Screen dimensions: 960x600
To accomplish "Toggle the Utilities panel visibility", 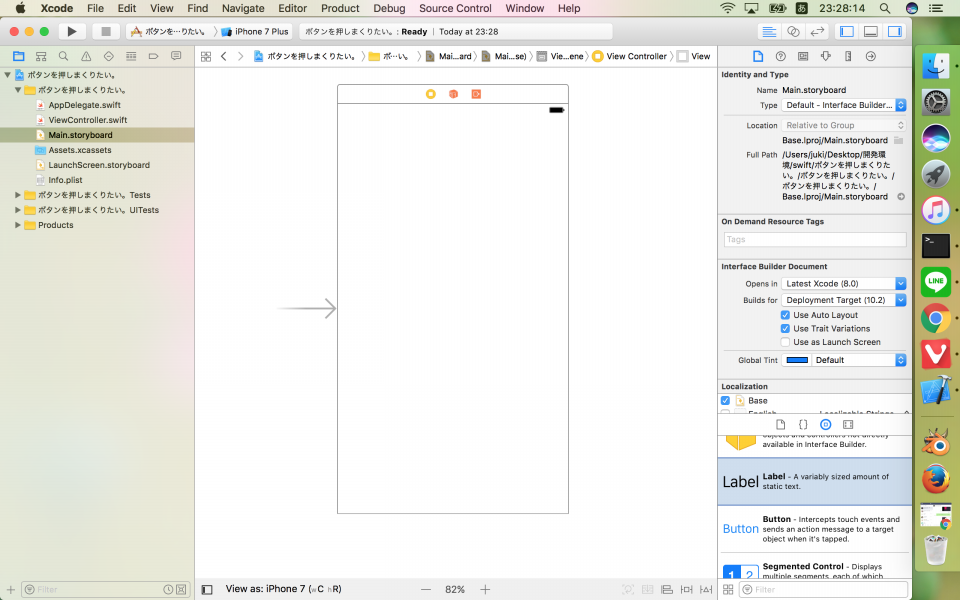I will [894, 31].
